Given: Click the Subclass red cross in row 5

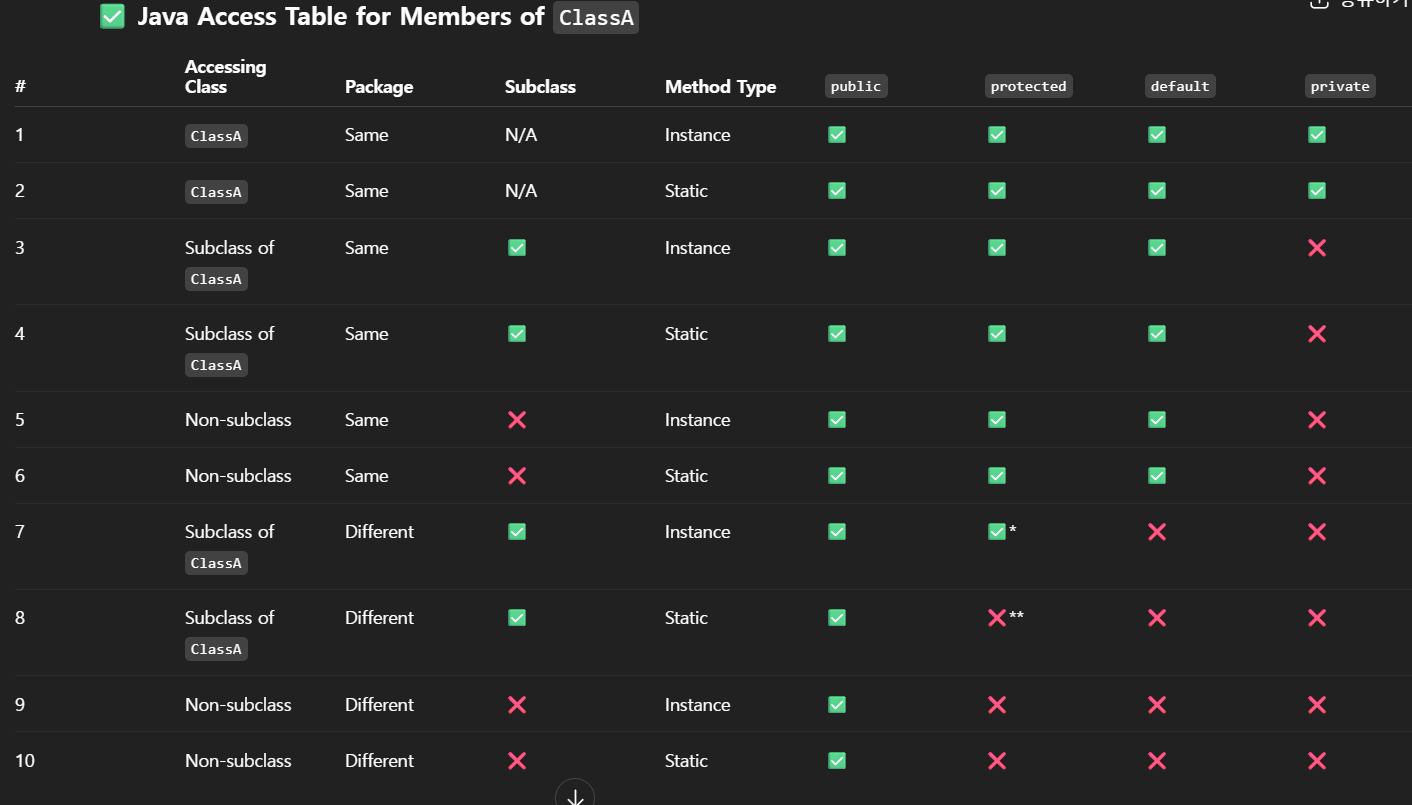Looking at the screenshot, I should 517,420.
